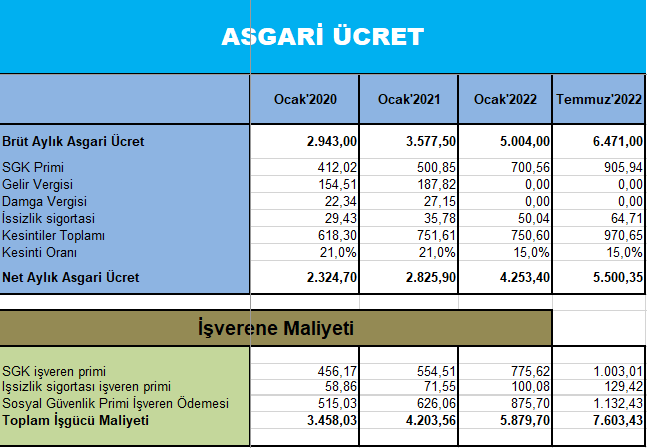Viewport: 647px width, 448px height.
Task: Select the Kesinti Oranı row label
Action: [x=39, y=252]
